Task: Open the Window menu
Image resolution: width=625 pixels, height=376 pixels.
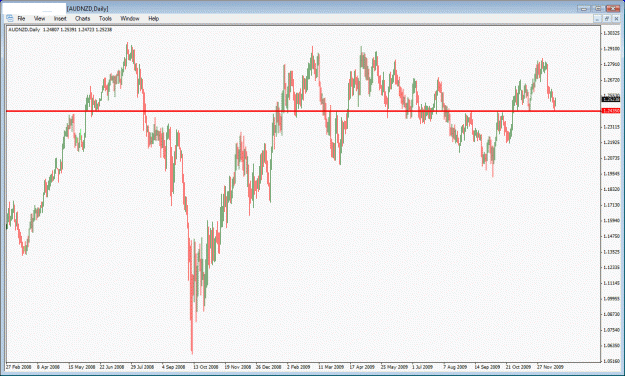Action: point(130,18)
